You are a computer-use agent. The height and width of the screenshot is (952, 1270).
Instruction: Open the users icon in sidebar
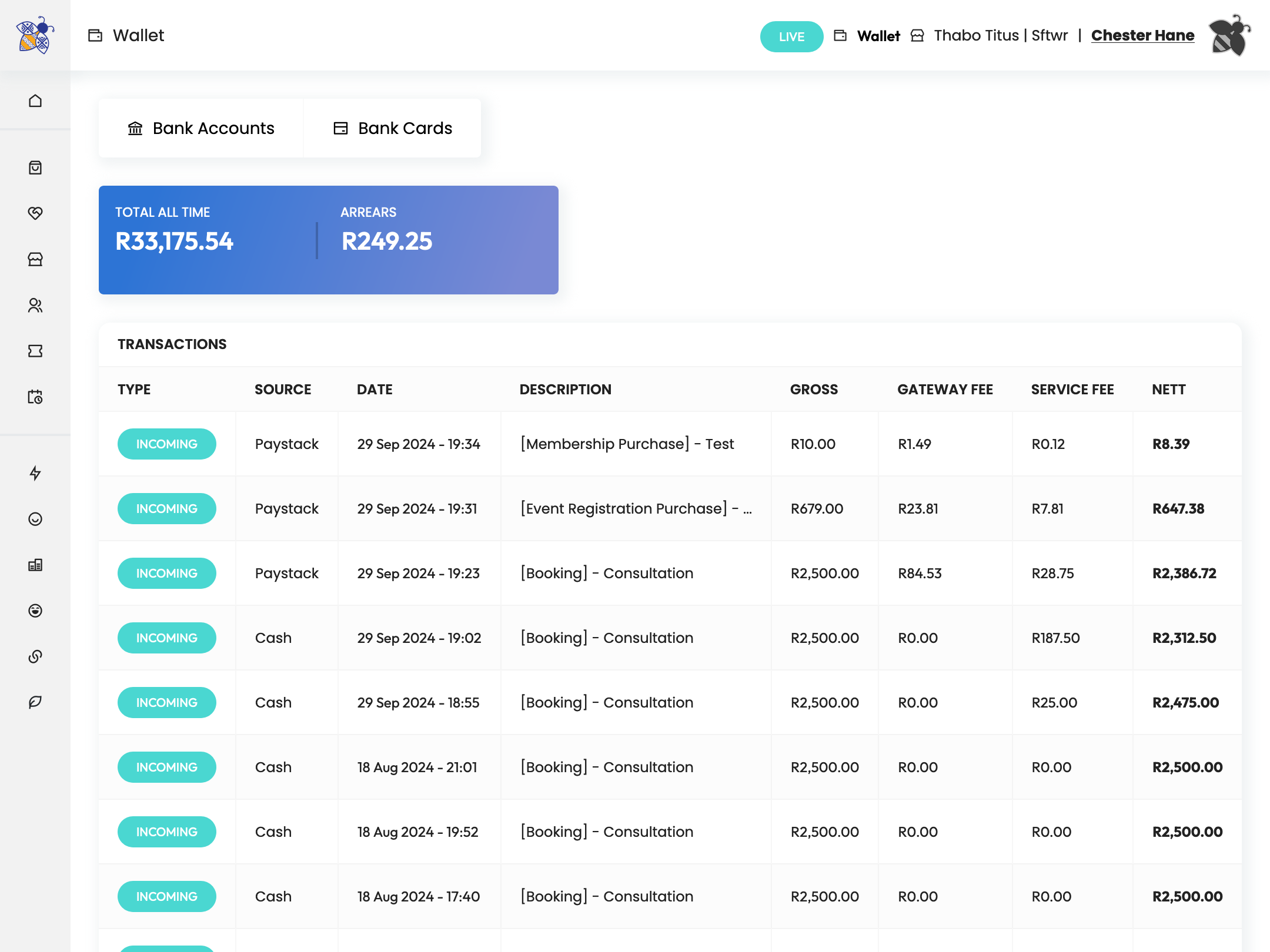35,305
